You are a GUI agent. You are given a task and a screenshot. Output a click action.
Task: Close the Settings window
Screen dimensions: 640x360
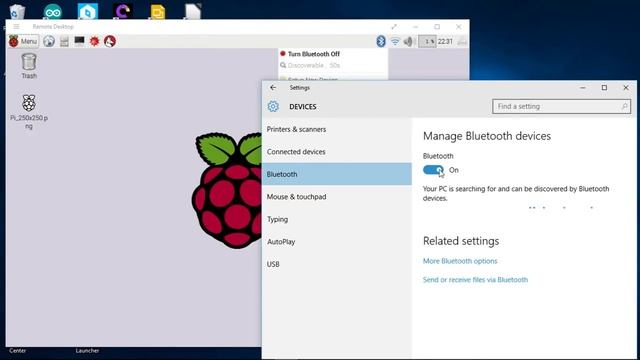click(626, 87)
